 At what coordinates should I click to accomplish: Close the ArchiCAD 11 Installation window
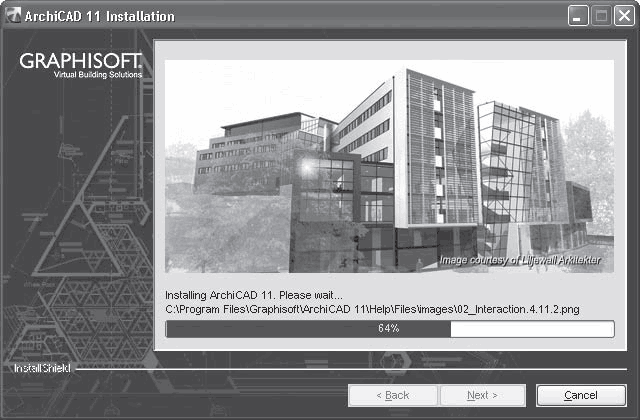622,16
